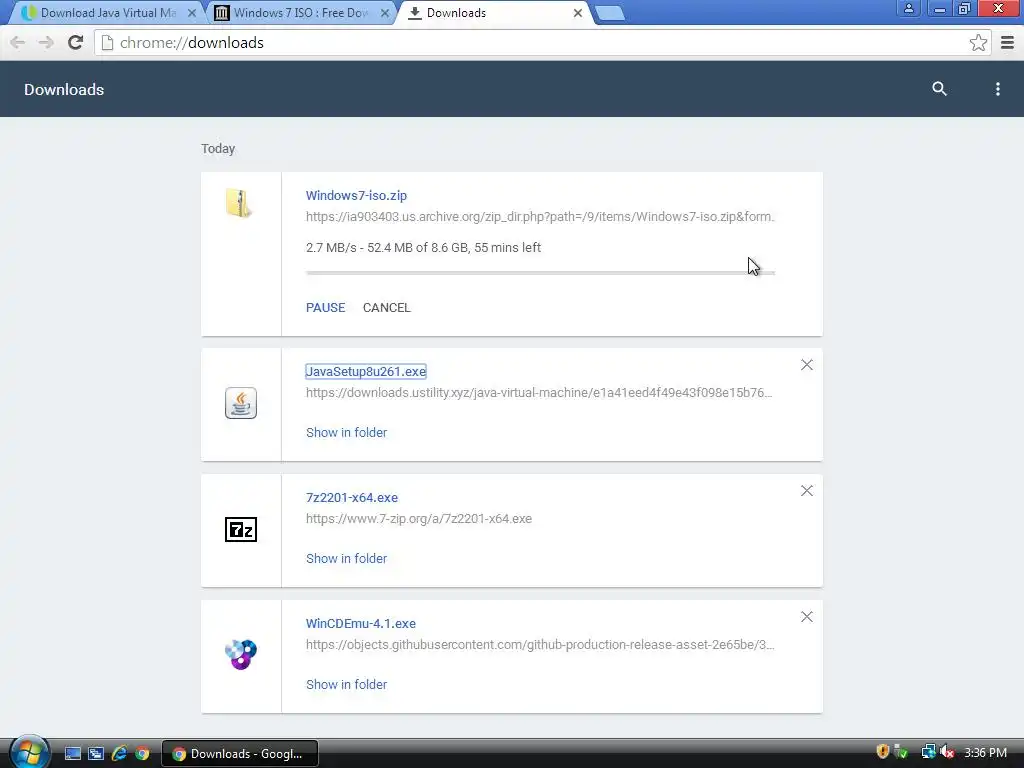Viewport: 1024px width, 768px height.
Task: Open the Windows Start menu
Action: 29,751
